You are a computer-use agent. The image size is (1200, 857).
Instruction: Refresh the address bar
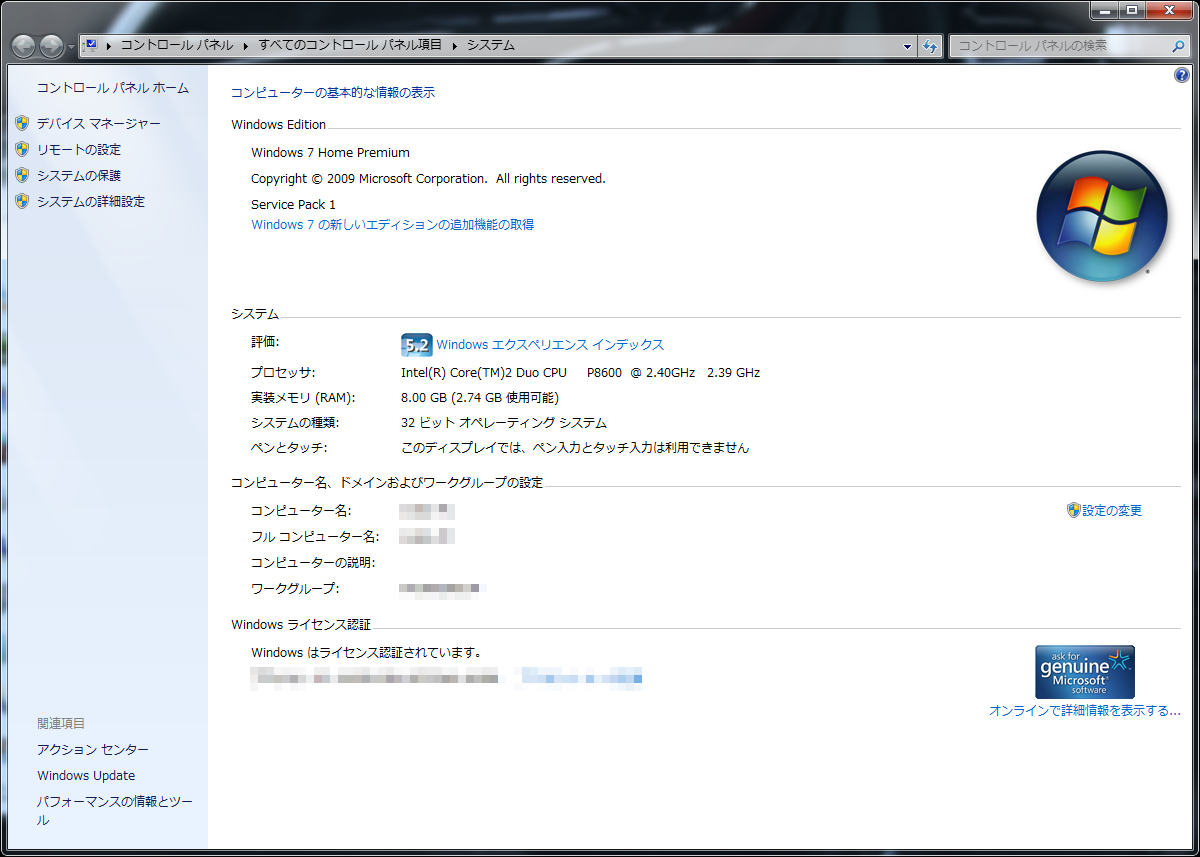(x=930, y=46)
